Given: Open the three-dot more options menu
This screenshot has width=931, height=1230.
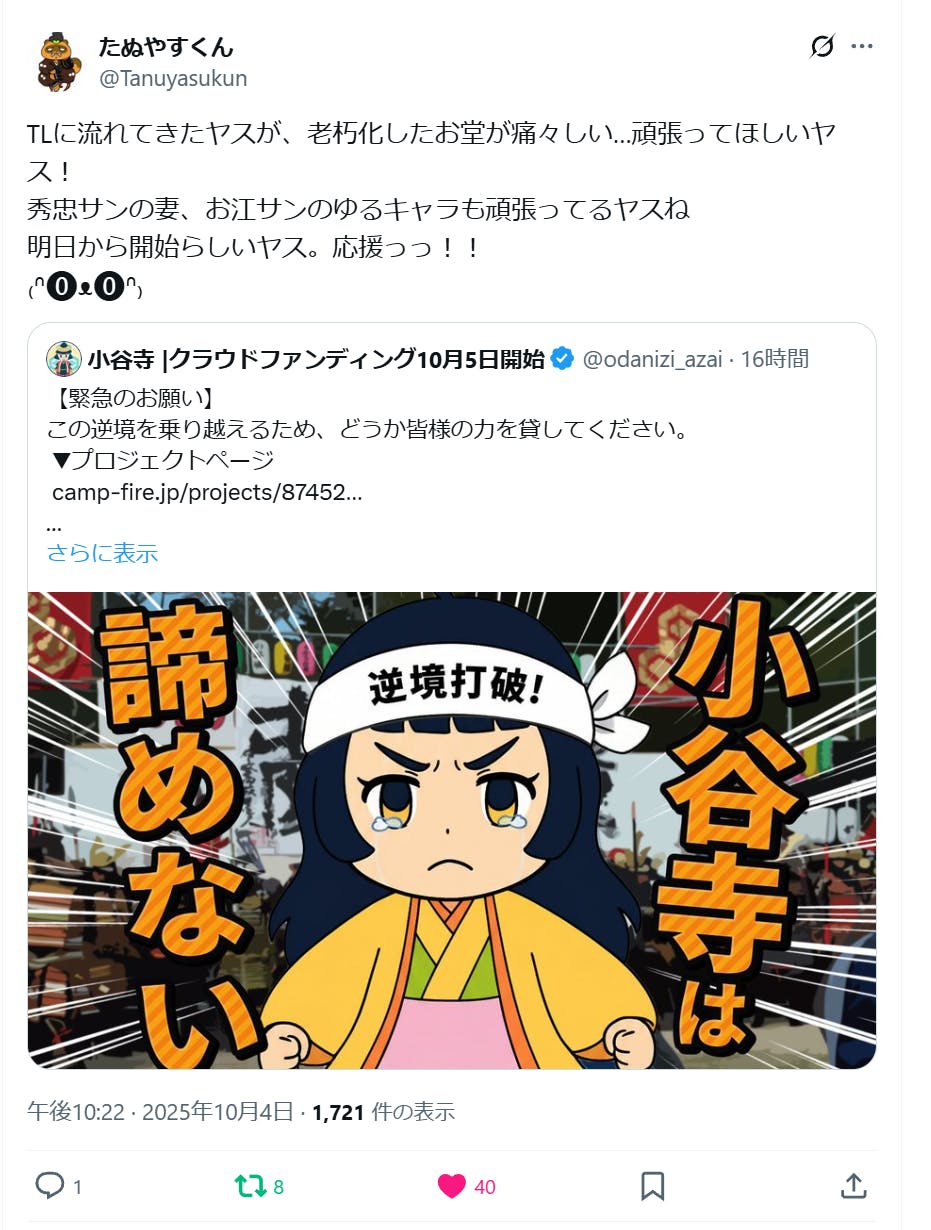Looking at the screenshot, I should [862, 46].
